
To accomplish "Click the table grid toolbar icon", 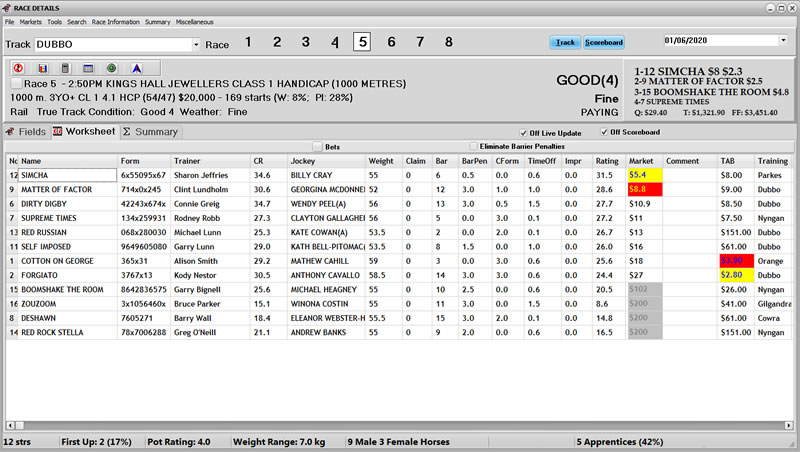I will [88, 67].
